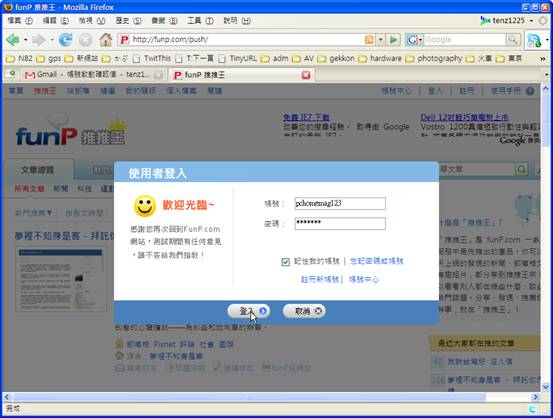
Task: Open the address bar URL dropdown
Action: pyautogui.click(x=381, y=40)
